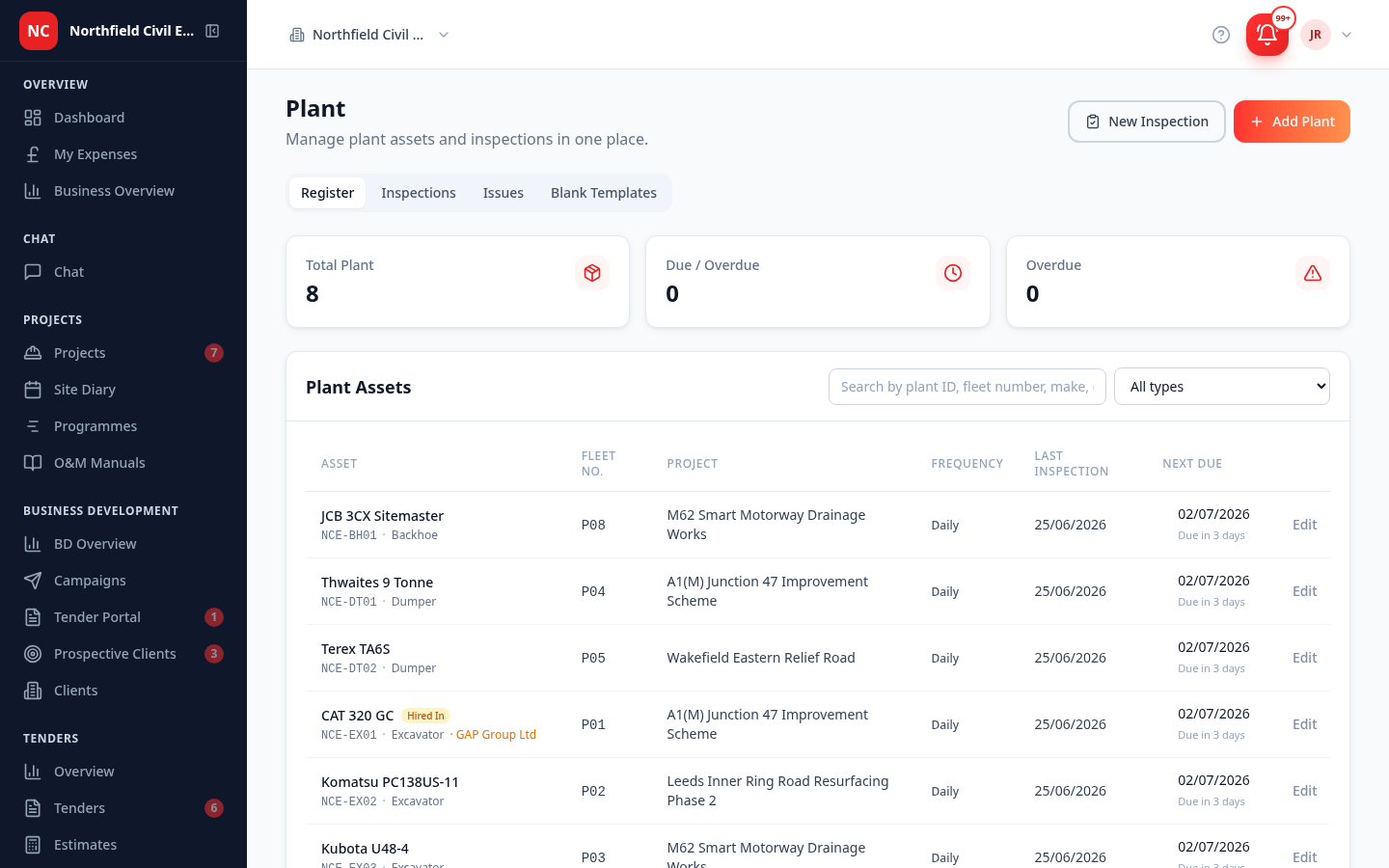Expand the All types filter dropdown
This screenshot has height=868, width=1389.
tap(1222, 387)
